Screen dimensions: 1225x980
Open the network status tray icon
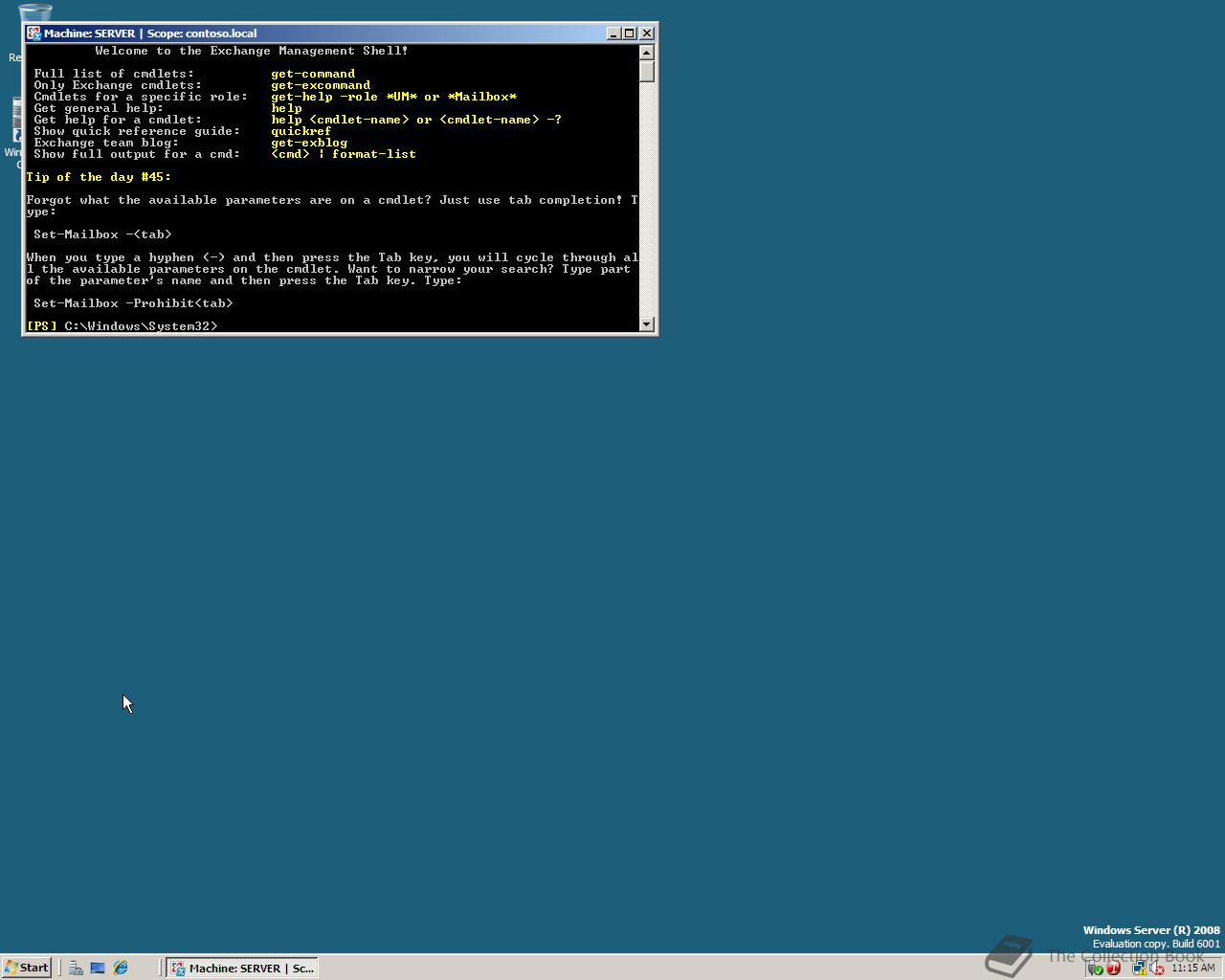(x=1140, y=968)
